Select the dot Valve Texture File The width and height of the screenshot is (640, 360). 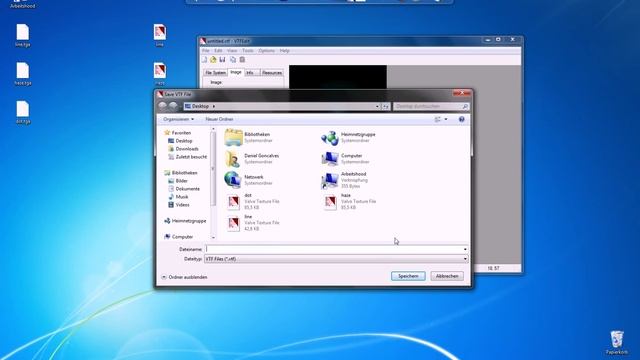click(x=252, y=201)
